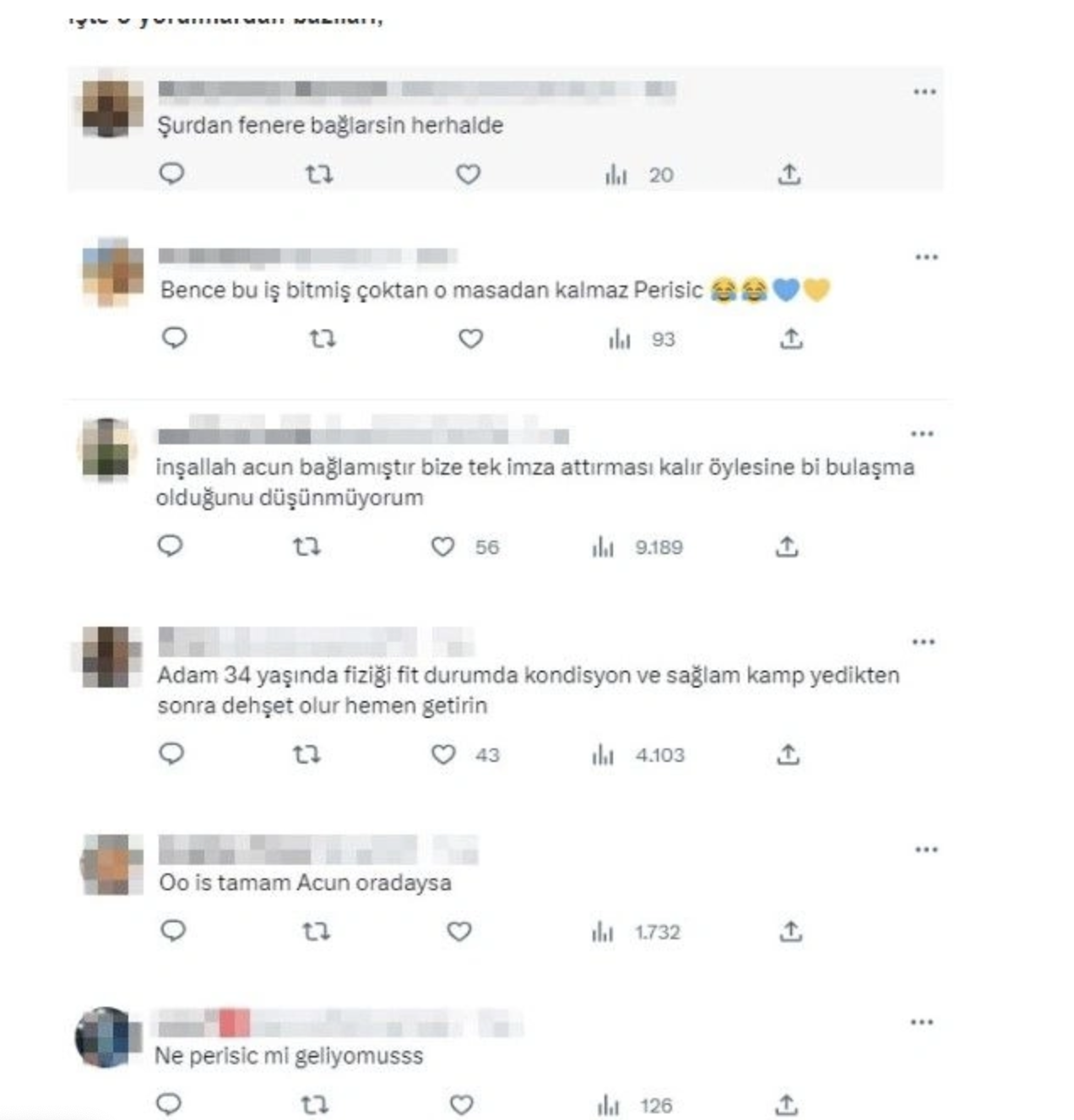Image resolution: width=1074 pixels, height=1120 pixels.
Task: Like the 'Oo is tamam Acun' tweet
Action: tap(458, 932)
